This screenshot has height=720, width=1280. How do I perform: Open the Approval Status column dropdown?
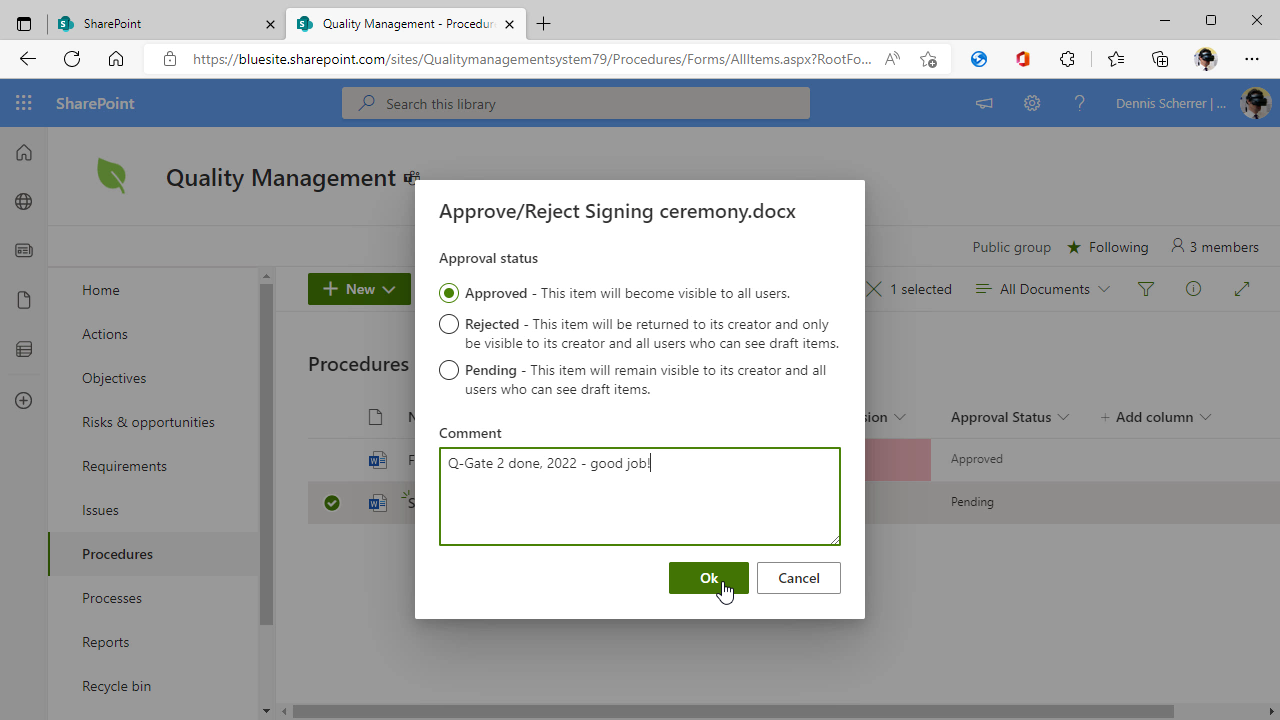[1063, 417]
